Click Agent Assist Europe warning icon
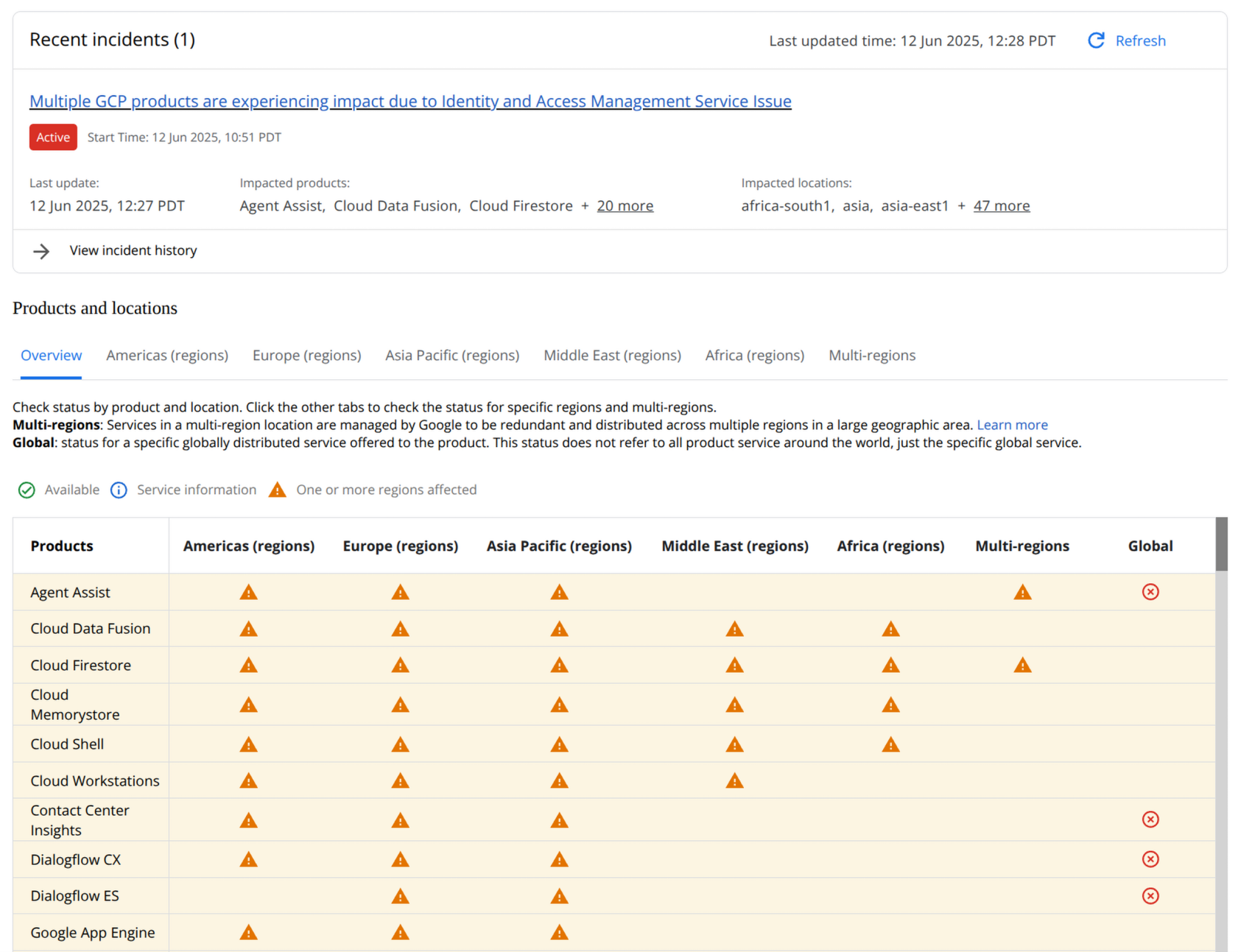 tap(400, 592)
